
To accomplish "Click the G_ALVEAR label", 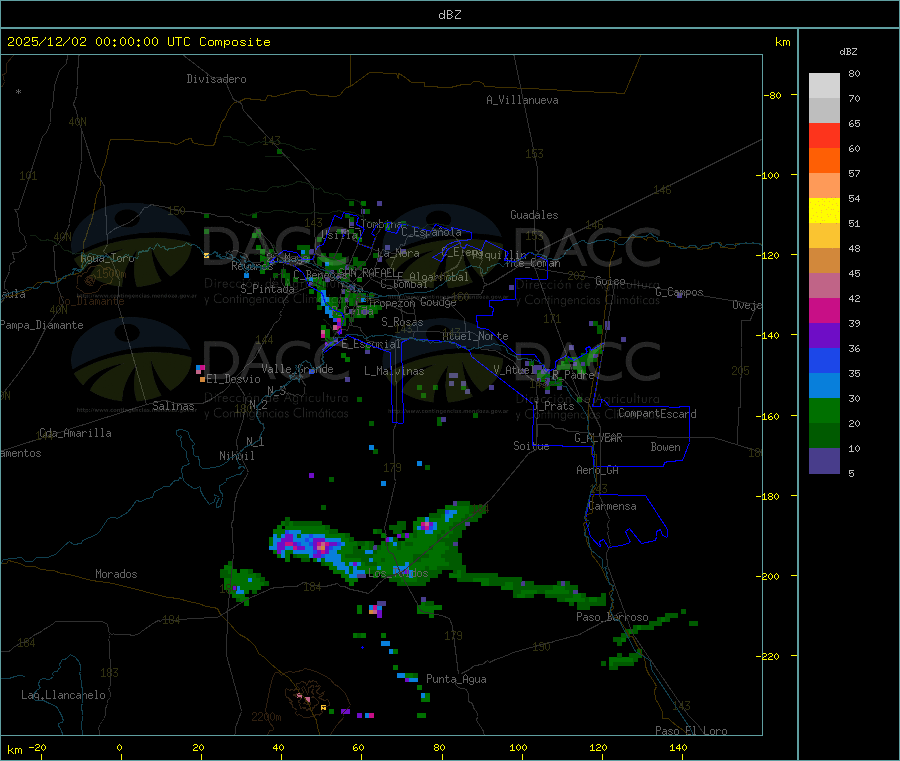I will tap(598, 438).
